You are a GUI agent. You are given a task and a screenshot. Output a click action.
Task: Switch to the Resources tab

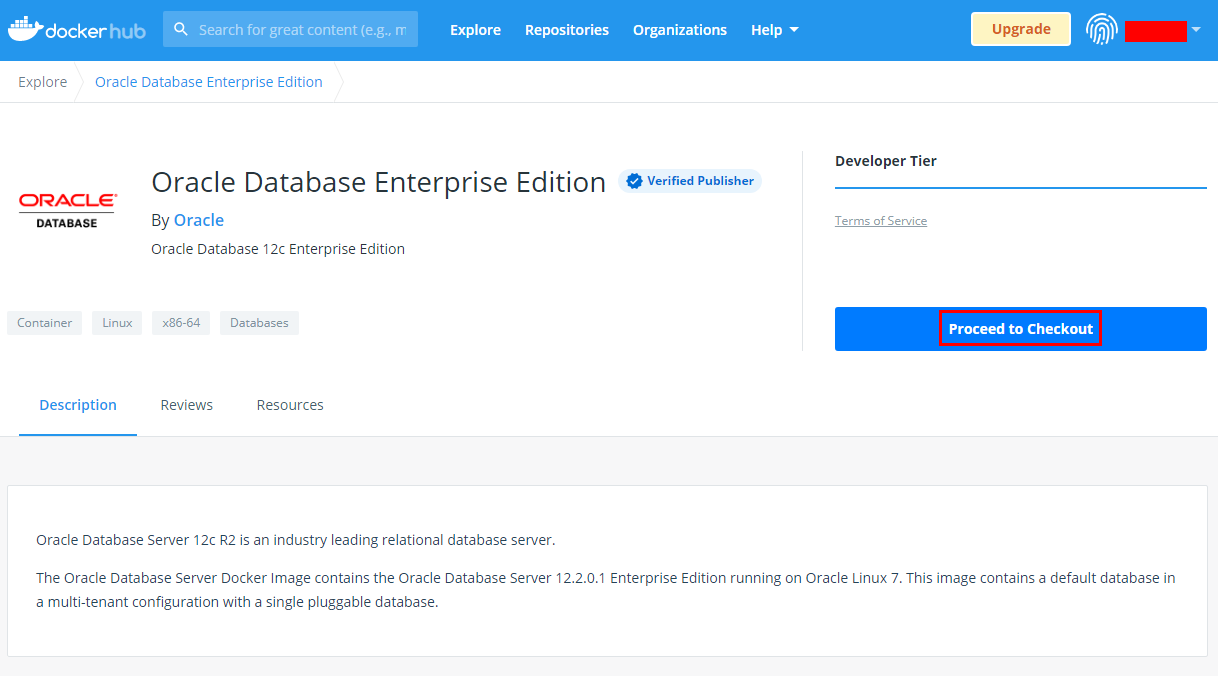click(290, 405)
